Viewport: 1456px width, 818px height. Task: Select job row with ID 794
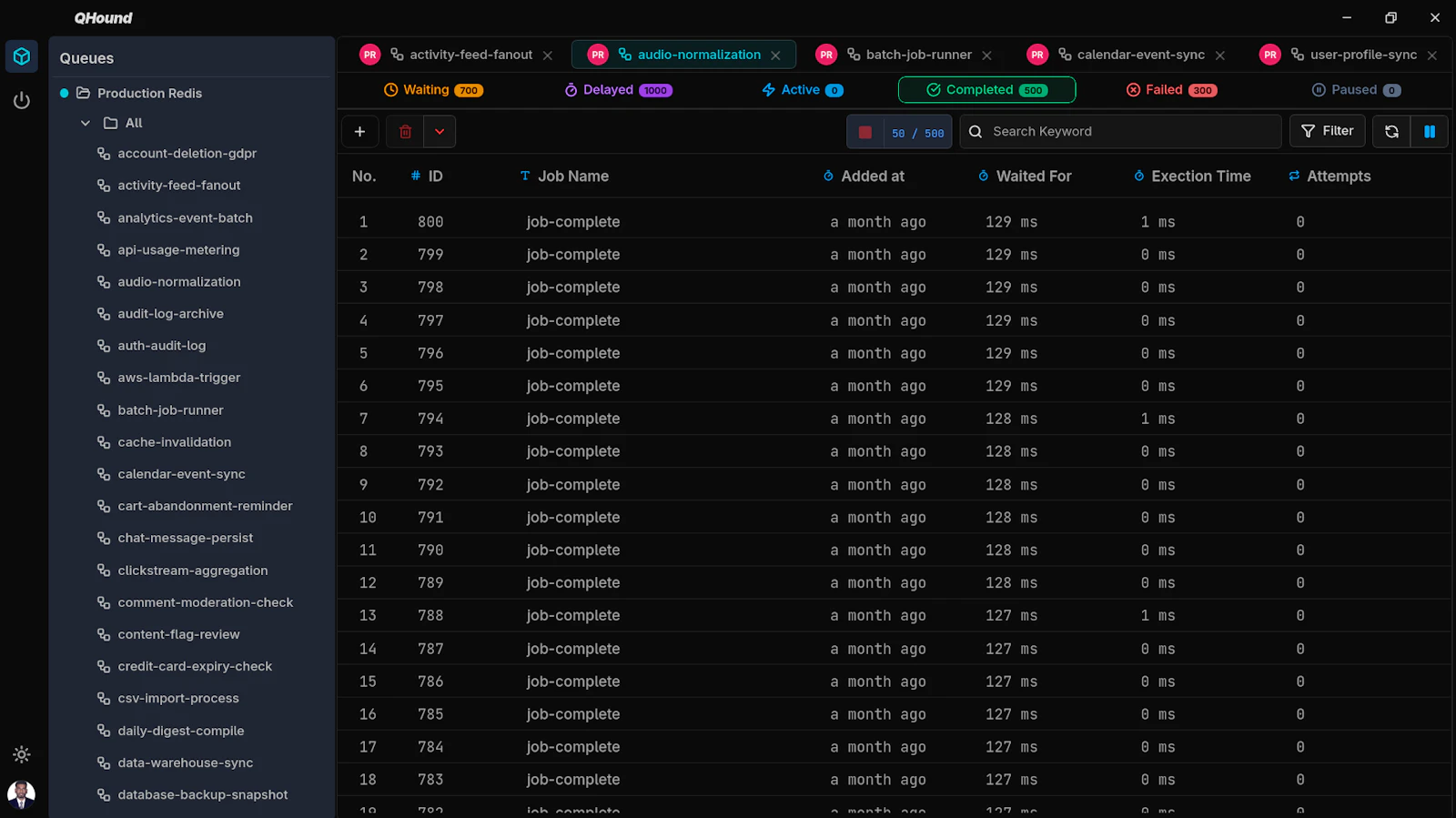(895, 419)
